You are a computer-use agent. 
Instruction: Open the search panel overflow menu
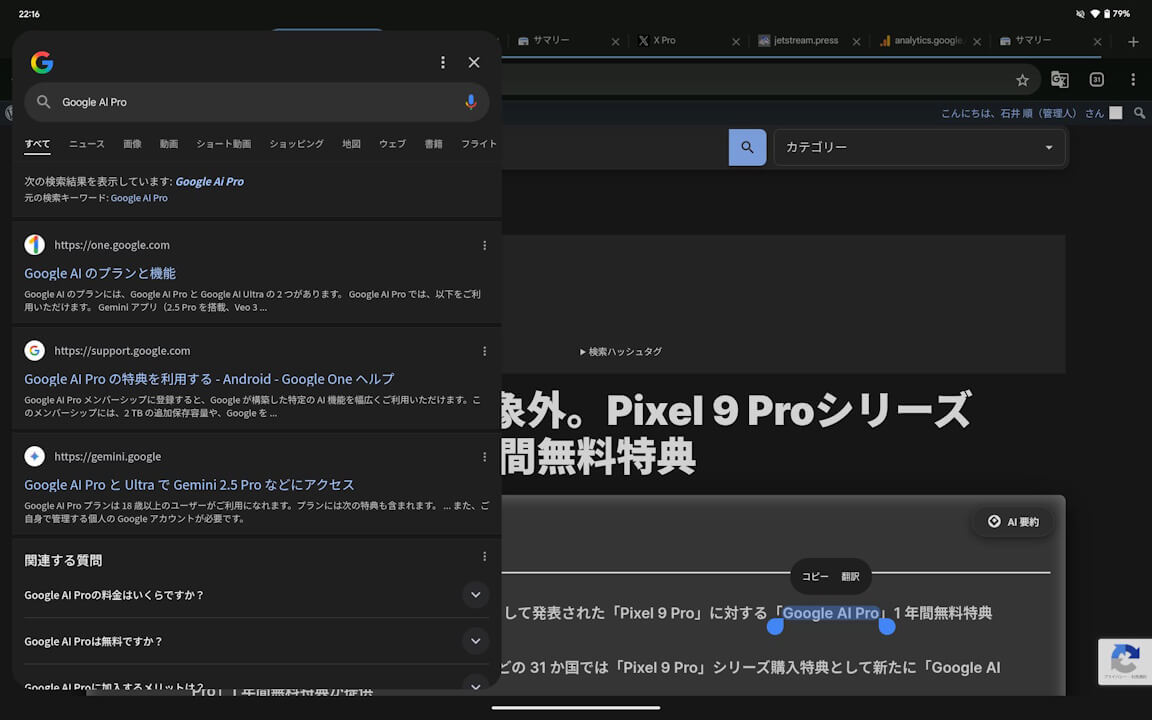442,62
